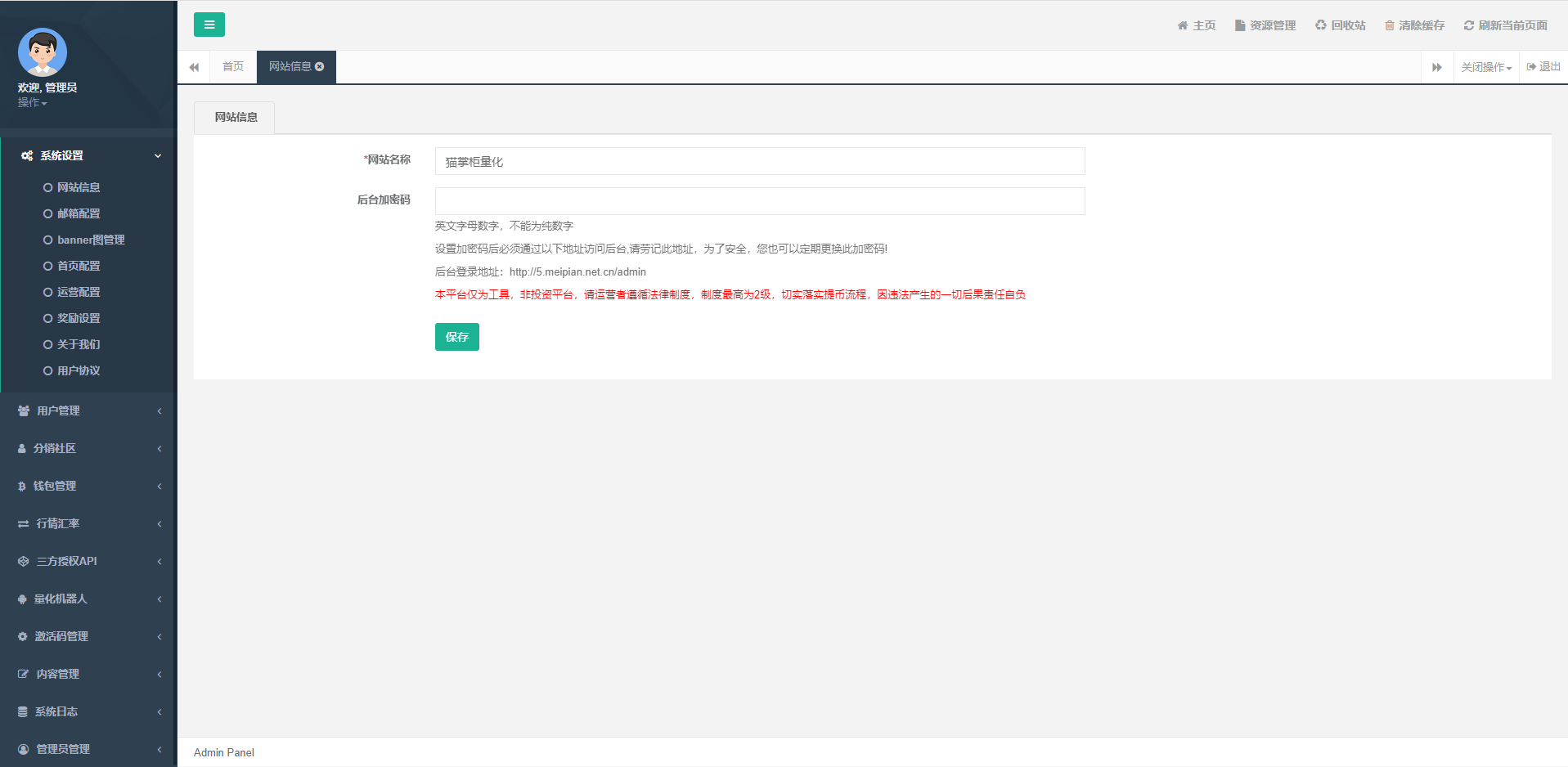Select 邮箱配置 in the sidebar
The height and width of the screenshot is (767, 1568).
coord(79,213)
